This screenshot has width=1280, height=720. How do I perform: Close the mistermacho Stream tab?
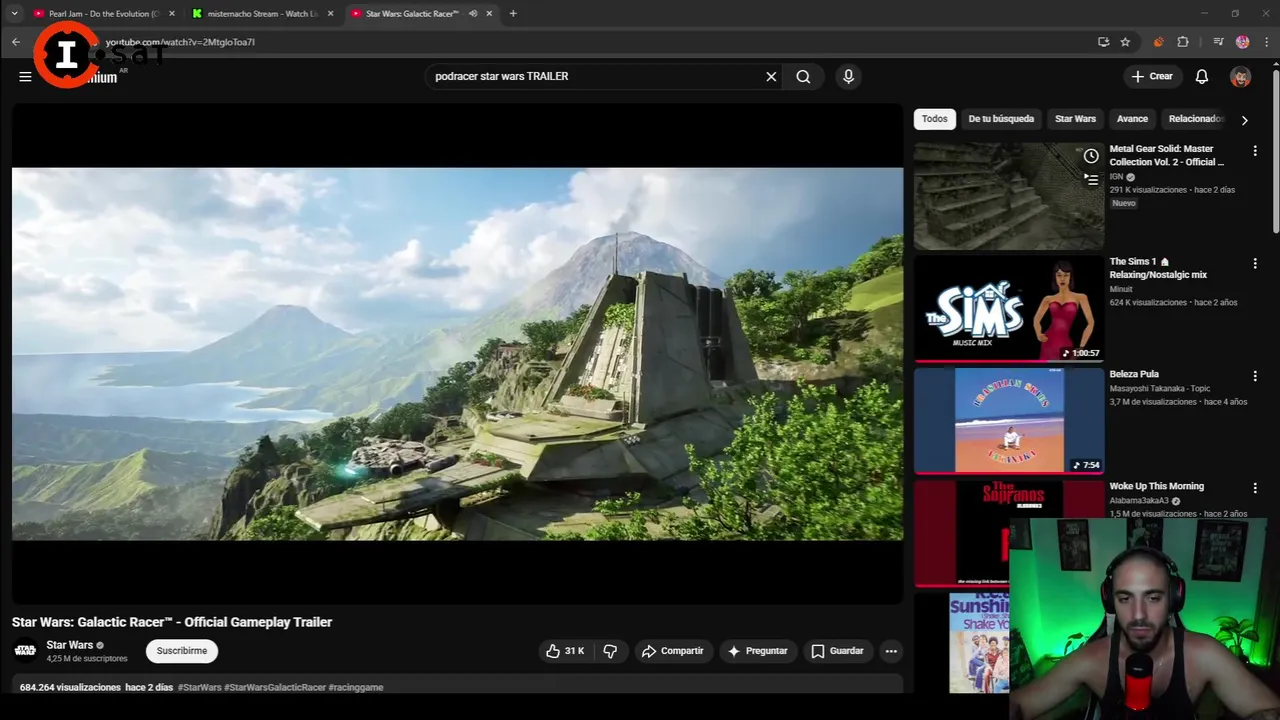click(331, 14)
